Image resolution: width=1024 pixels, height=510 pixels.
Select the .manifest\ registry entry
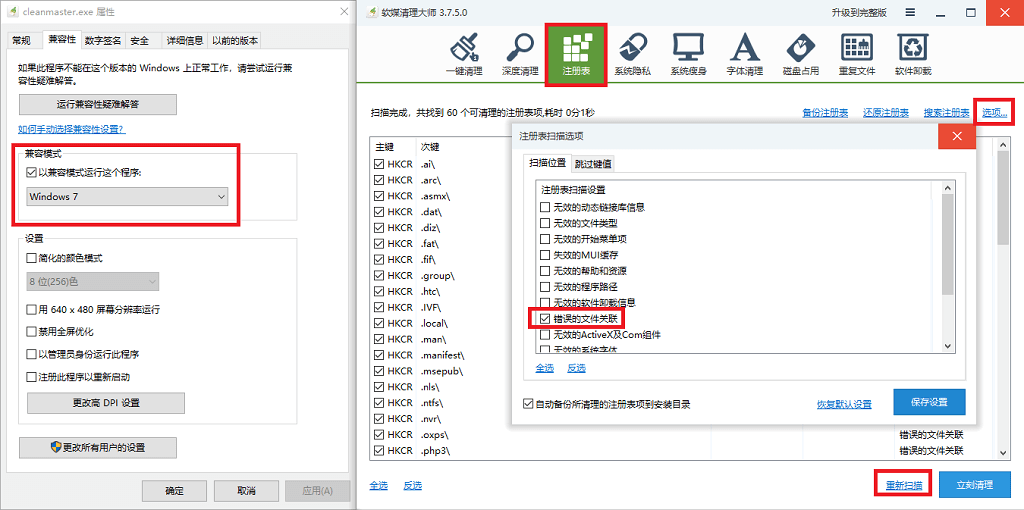tap(442, 355)
